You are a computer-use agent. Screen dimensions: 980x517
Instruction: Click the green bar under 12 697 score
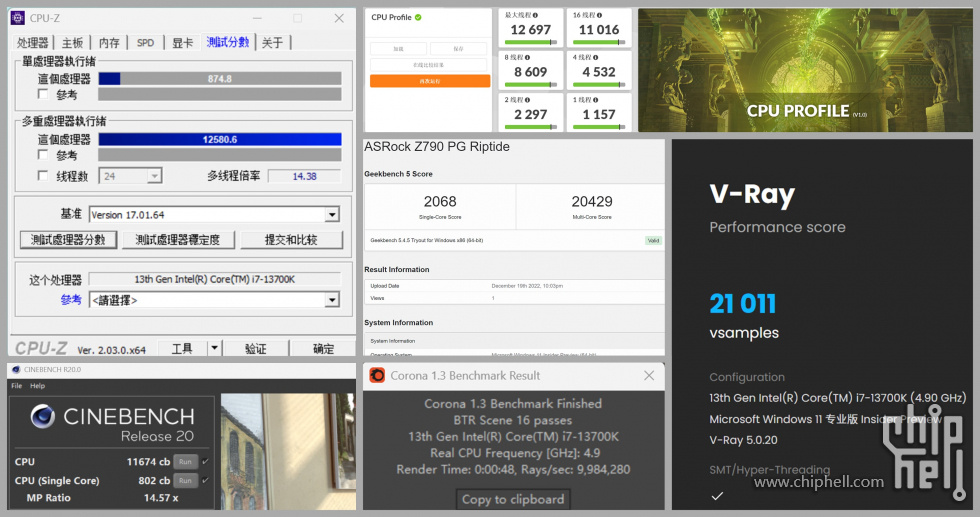point(531,43)
